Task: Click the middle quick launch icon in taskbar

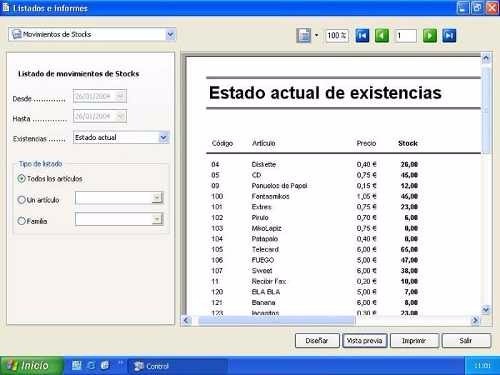Action: pos(91,366)
